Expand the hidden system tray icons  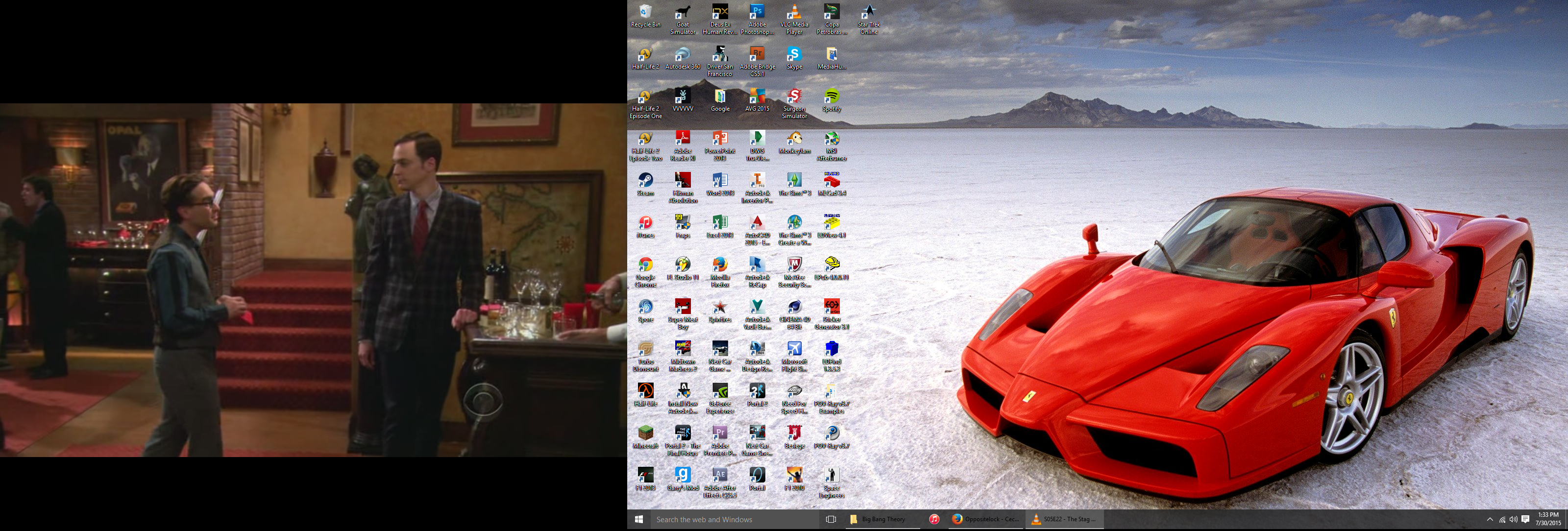(1490, 519)
